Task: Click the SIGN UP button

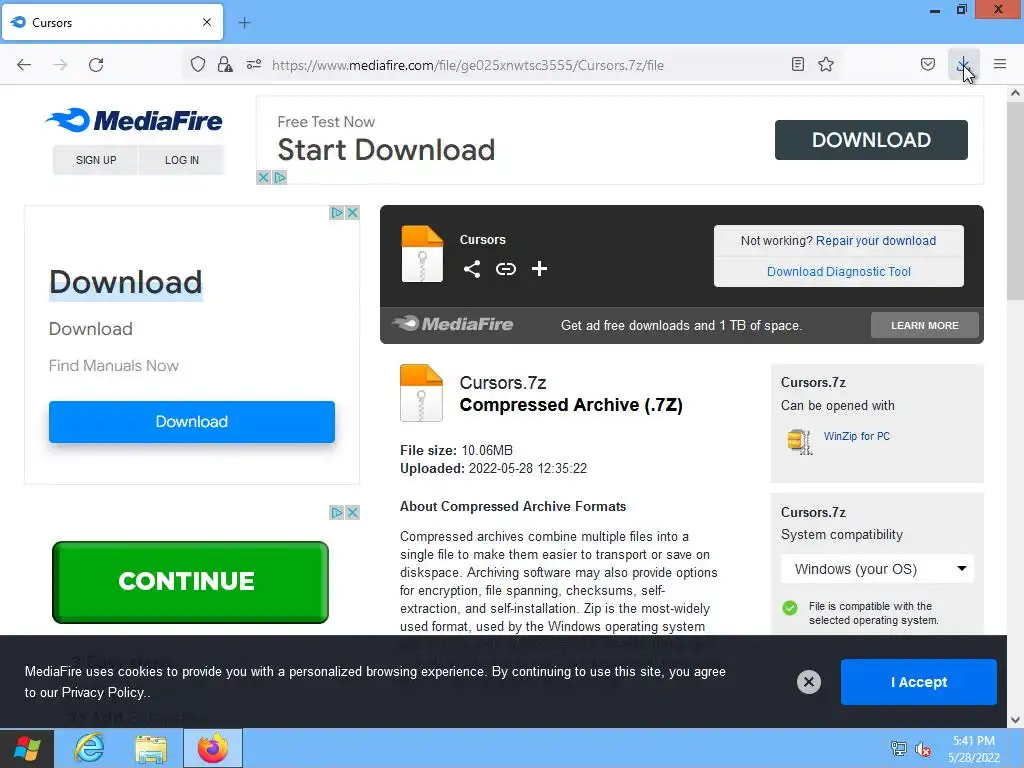Action: tap(96, 160)
